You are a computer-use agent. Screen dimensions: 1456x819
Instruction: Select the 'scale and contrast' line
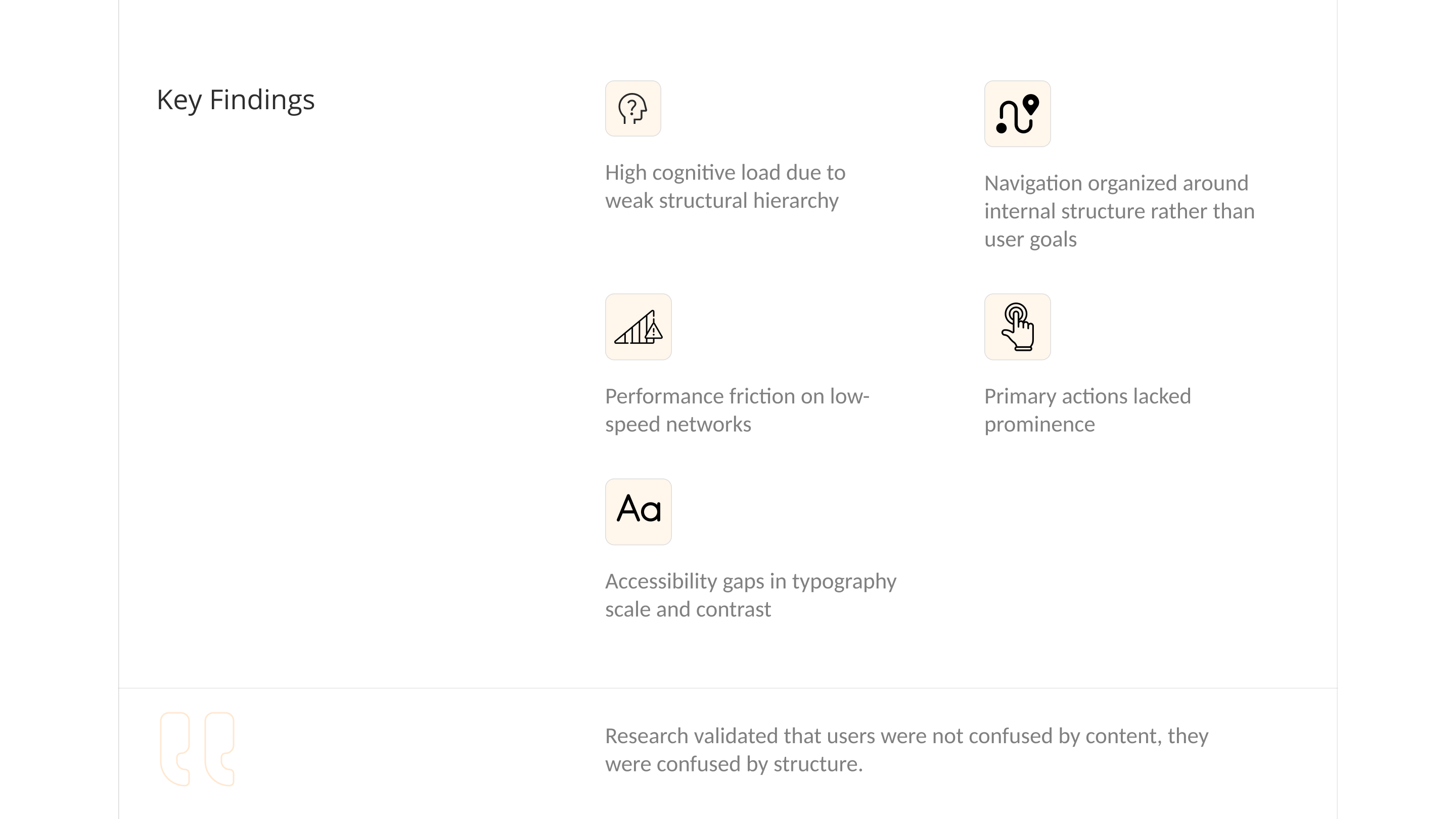[688, 609]
